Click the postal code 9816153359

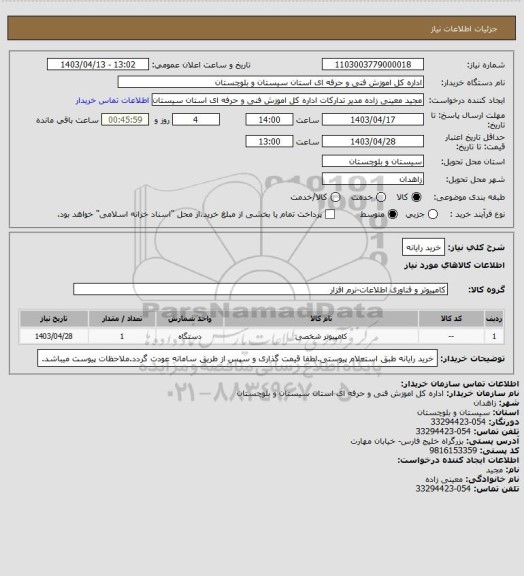pyautogui.click(x=453, y=450)
